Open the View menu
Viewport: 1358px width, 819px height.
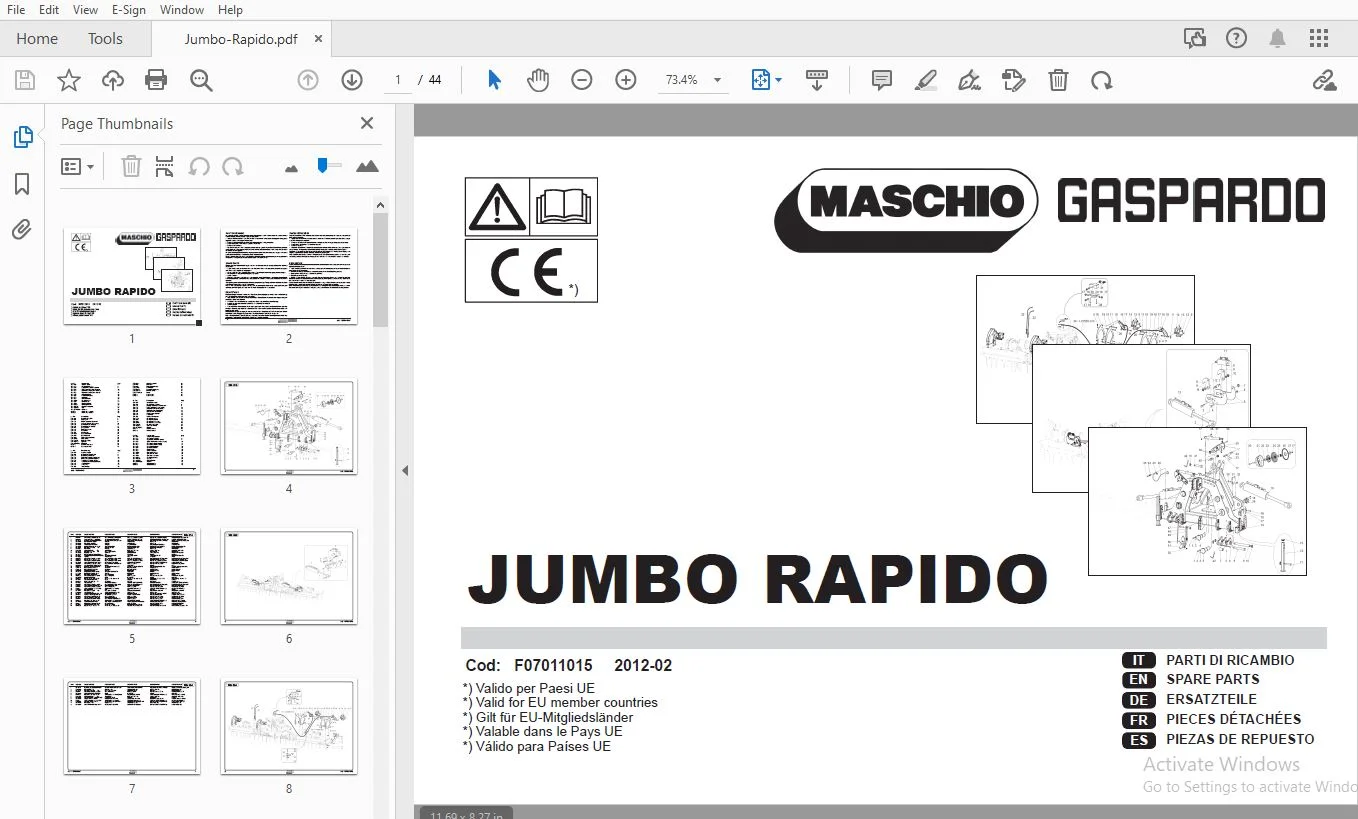point(86,10)
